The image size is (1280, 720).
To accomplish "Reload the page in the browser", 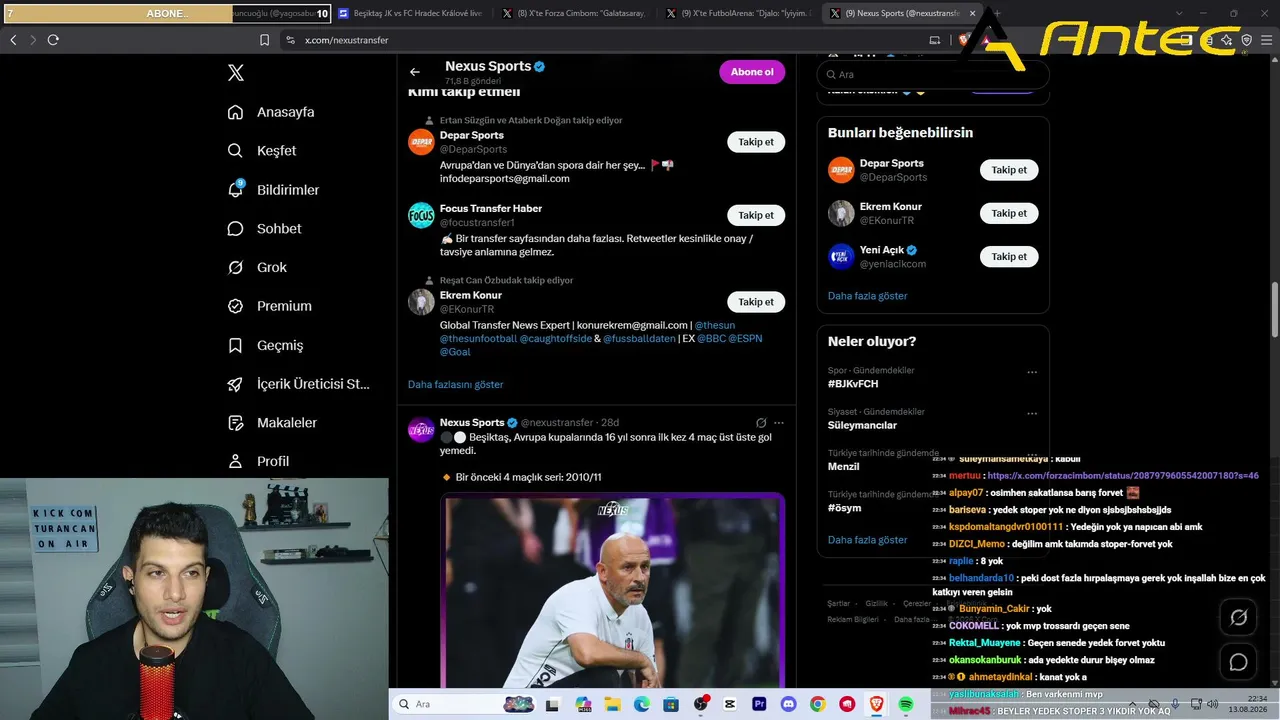I will click(x=53, y=40).
